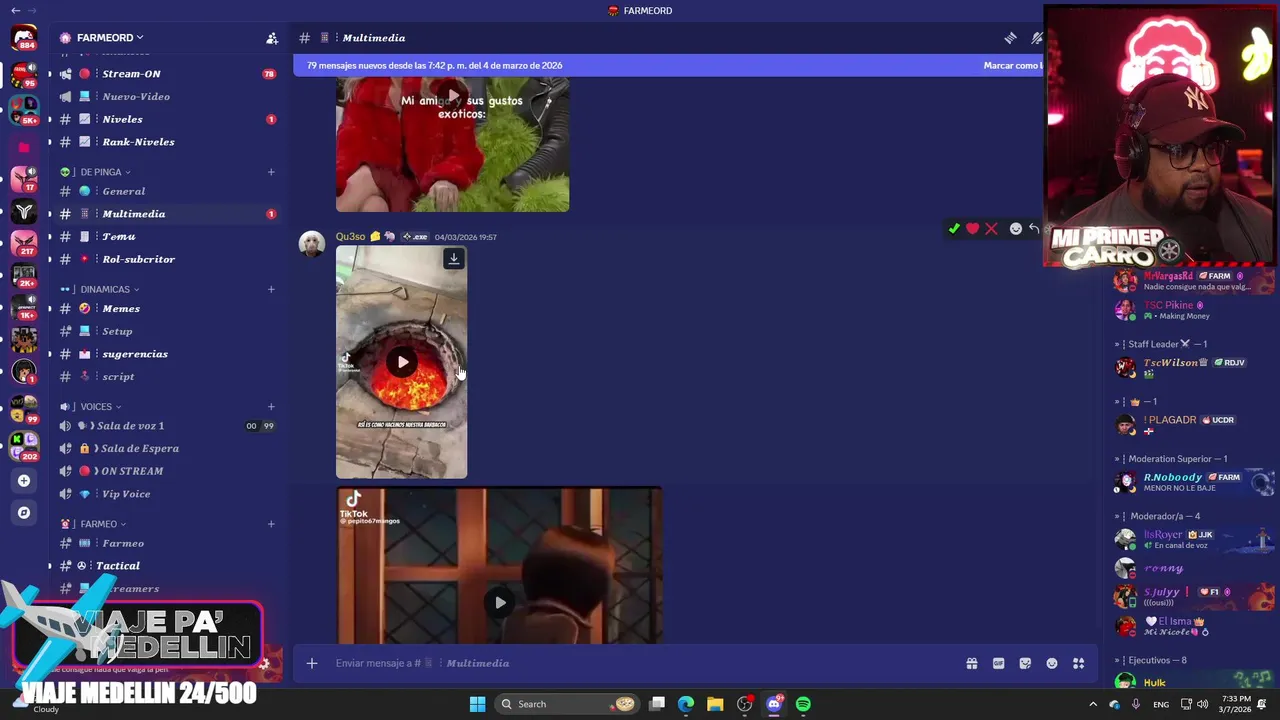Viewport: 1280px width, 720px height.
Task: Click Marcar como leído in new messages bar
Action: [x=1013, y=66]
